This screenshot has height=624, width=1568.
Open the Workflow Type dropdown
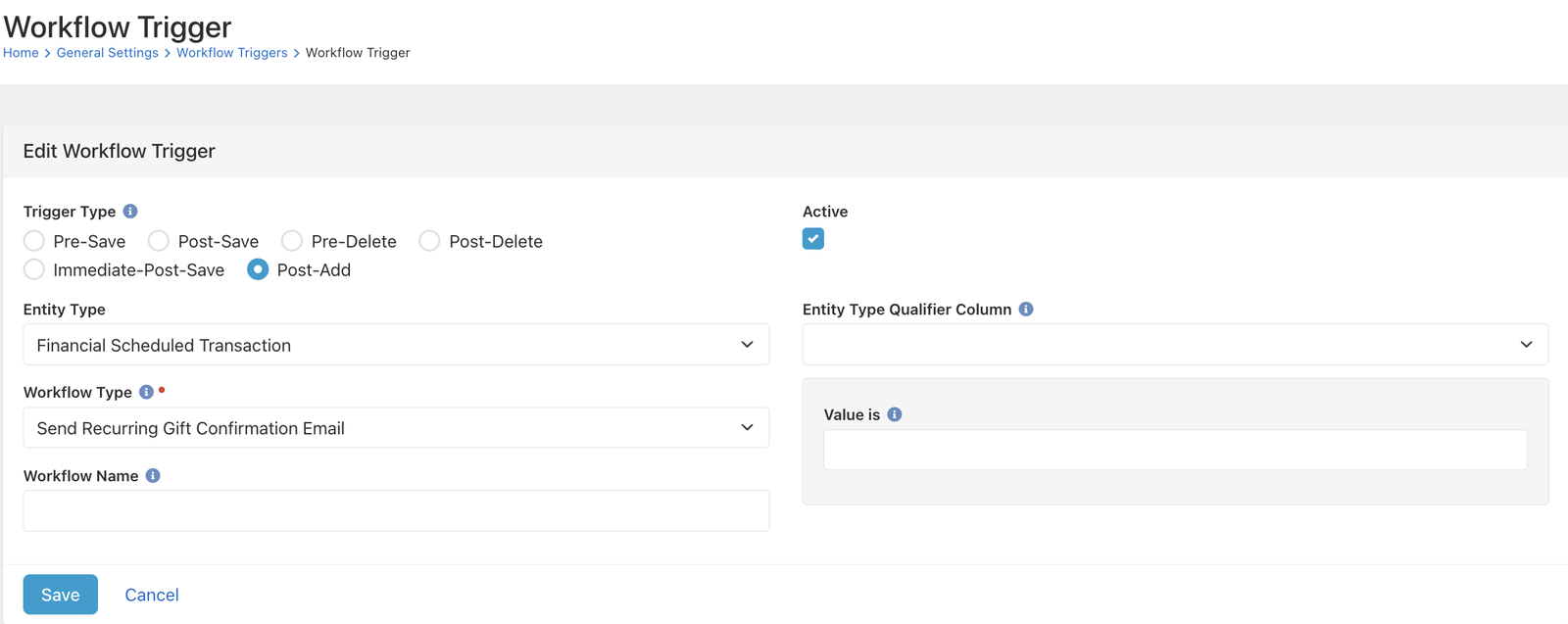pos(396,428)
